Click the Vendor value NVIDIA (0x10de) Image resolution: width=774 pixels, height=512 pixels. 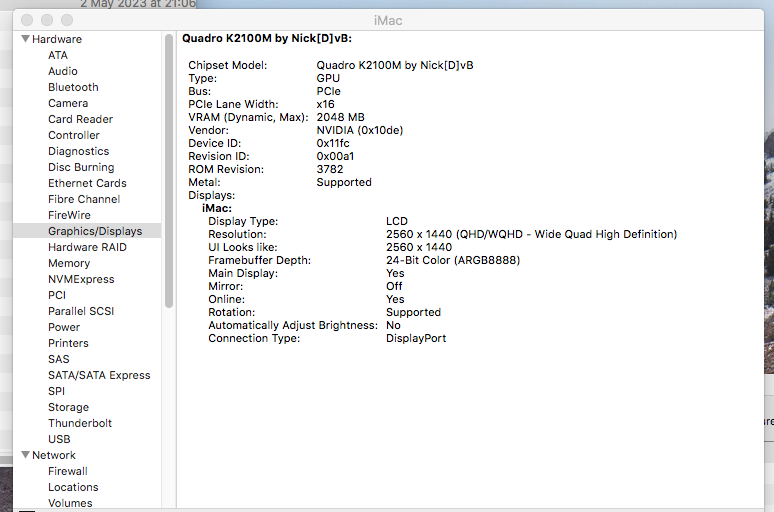[360, 130]
